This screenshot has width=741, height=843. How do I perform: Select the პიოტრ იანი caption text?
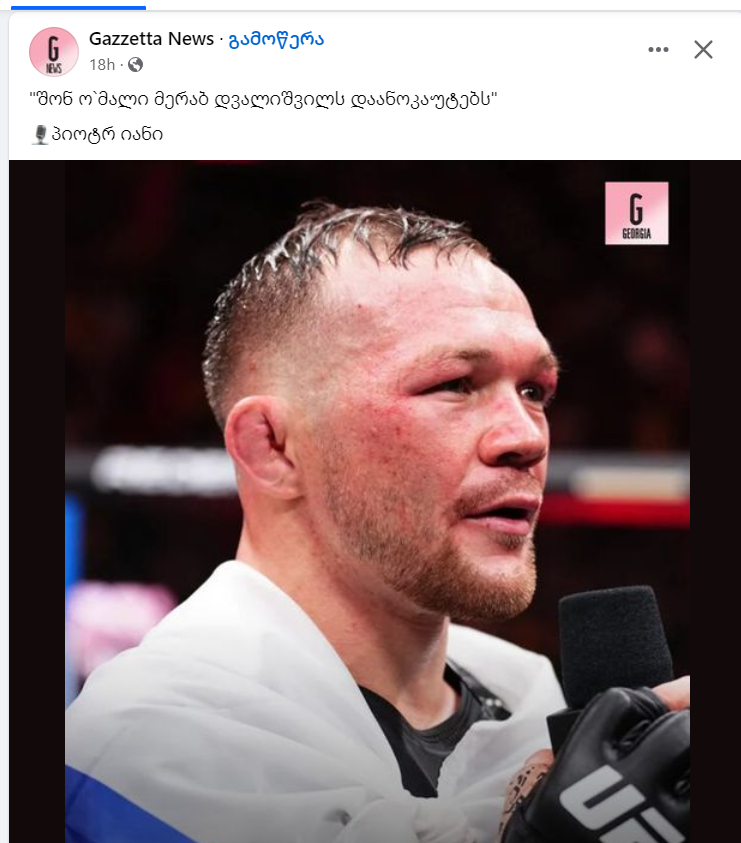click(x=107, y=134)
